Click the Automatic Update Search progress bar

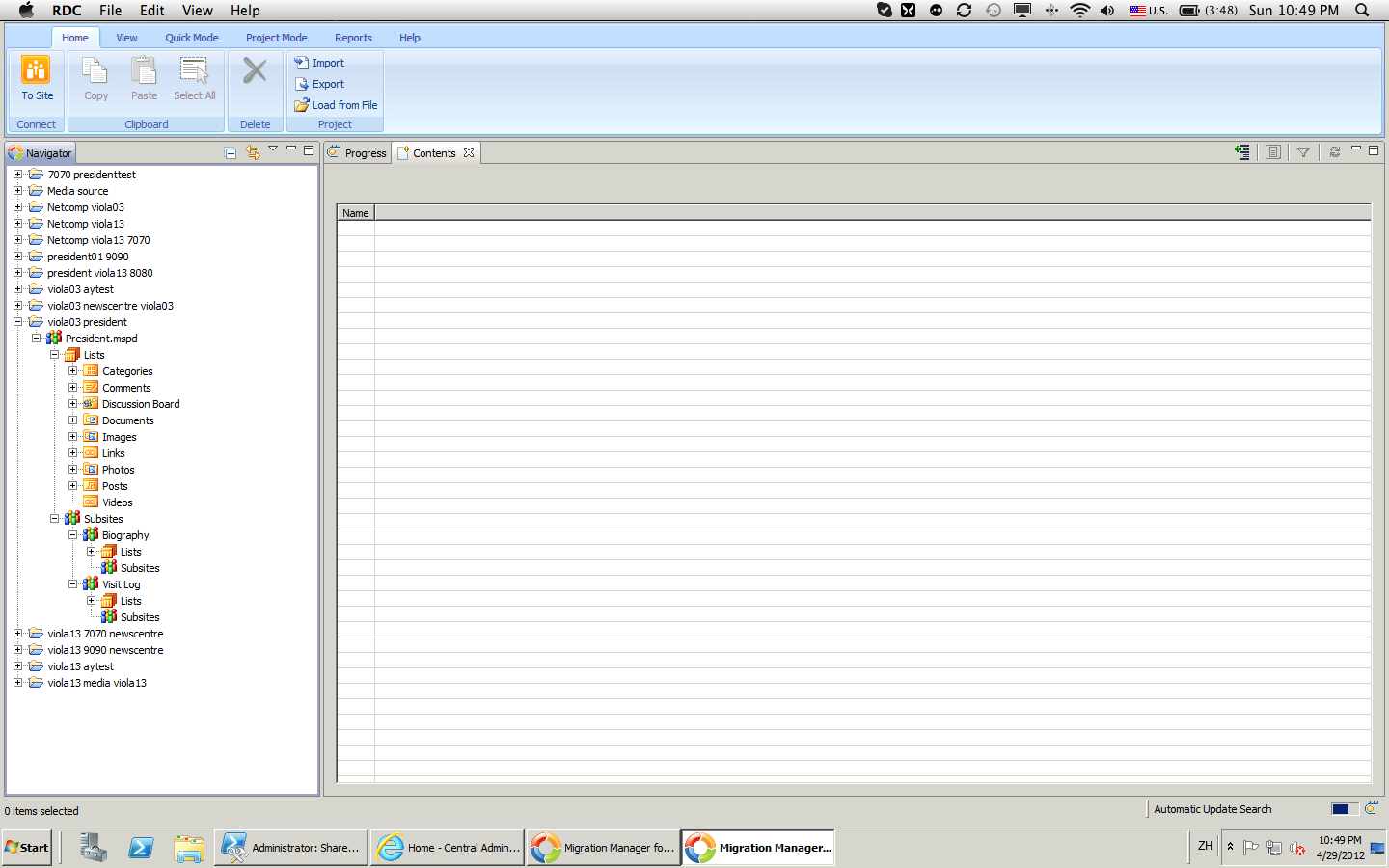1345,809
